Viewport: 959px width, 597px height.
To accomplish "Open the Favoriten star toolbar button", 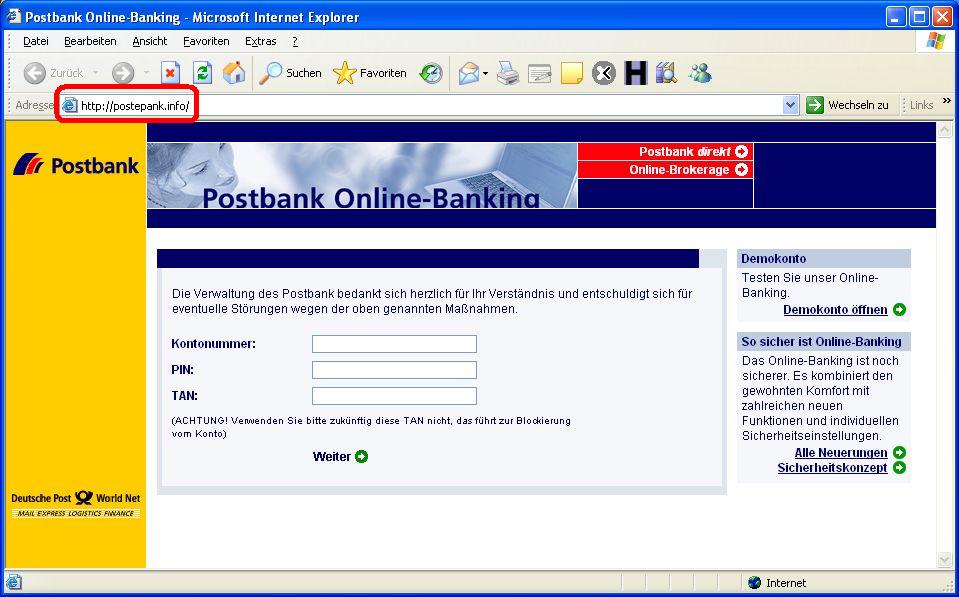I will 369,73.
